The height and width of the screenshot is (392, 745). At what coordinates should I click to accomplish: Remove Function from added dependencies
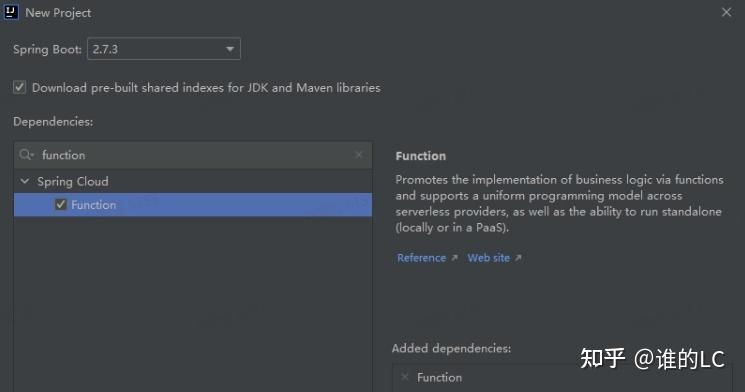405,377
